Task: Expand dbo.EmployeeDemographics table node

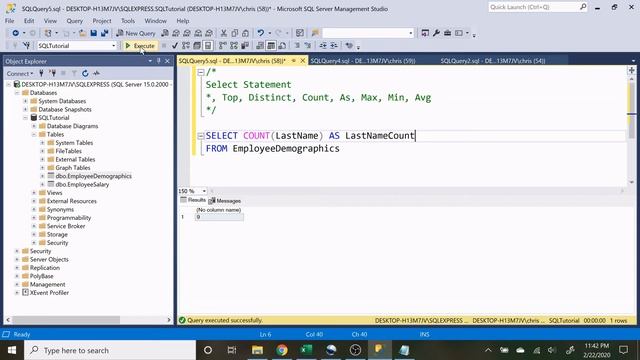Action: (x=42, y=176)
